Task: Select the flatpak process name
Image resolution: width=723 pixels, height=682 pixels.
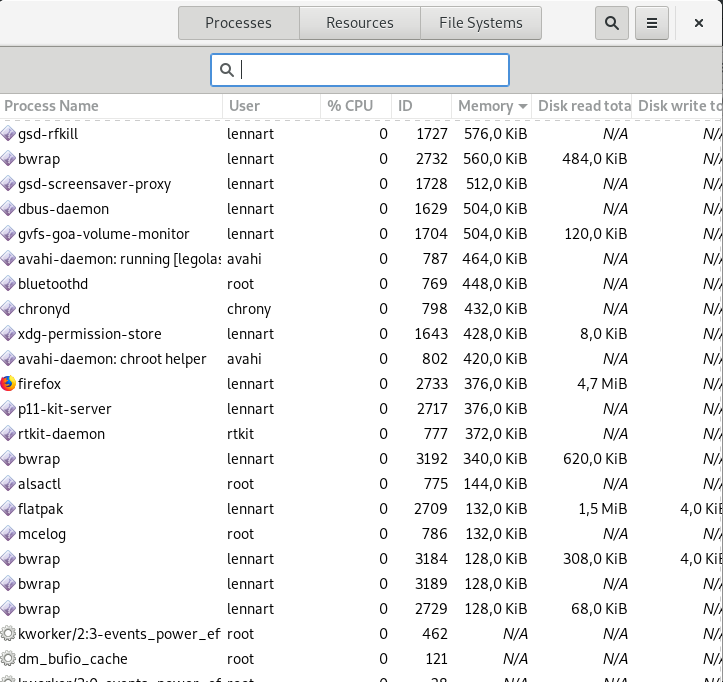Action: tap(41, 509)
